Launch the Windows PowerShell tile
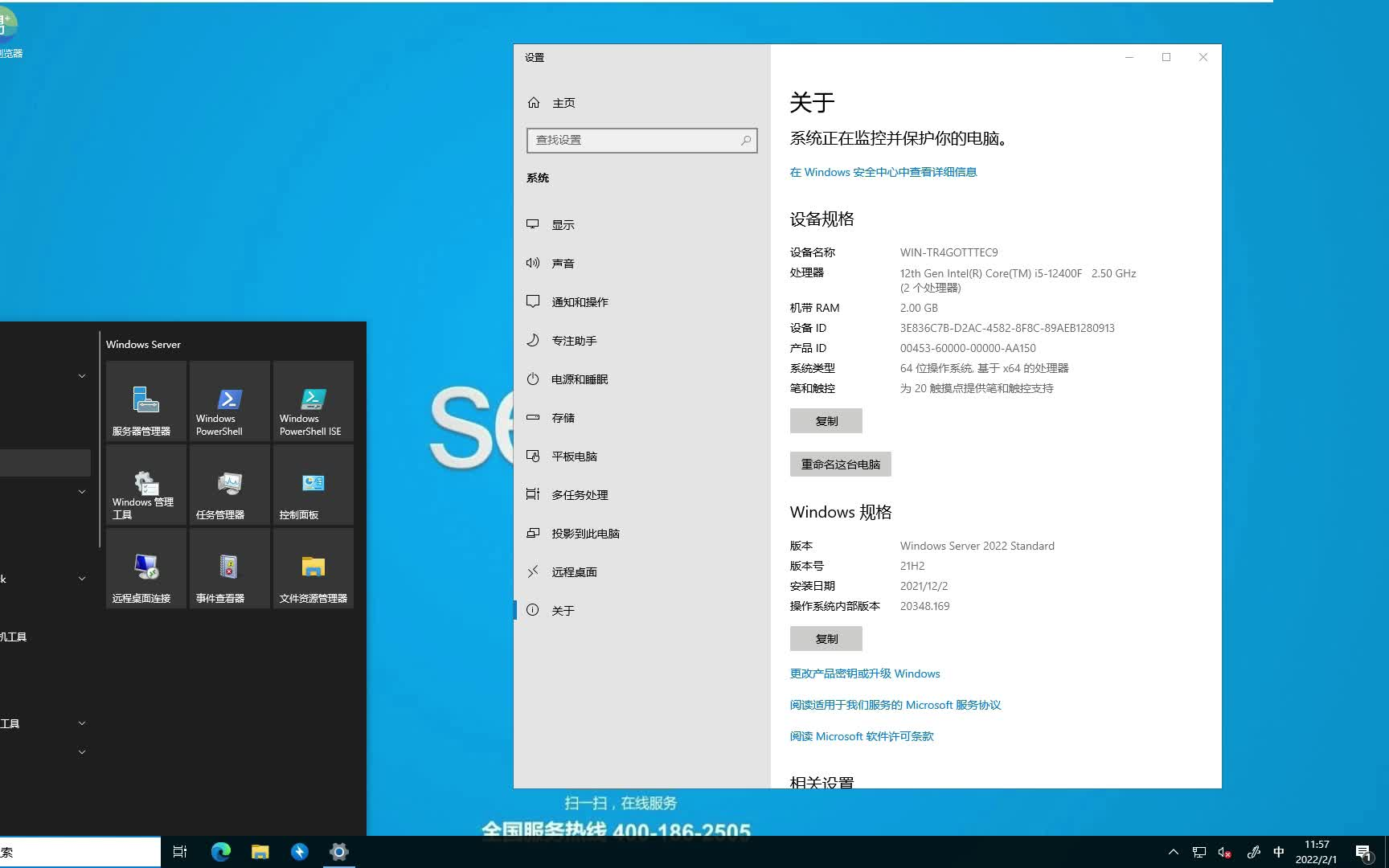 tap(230, 400)
